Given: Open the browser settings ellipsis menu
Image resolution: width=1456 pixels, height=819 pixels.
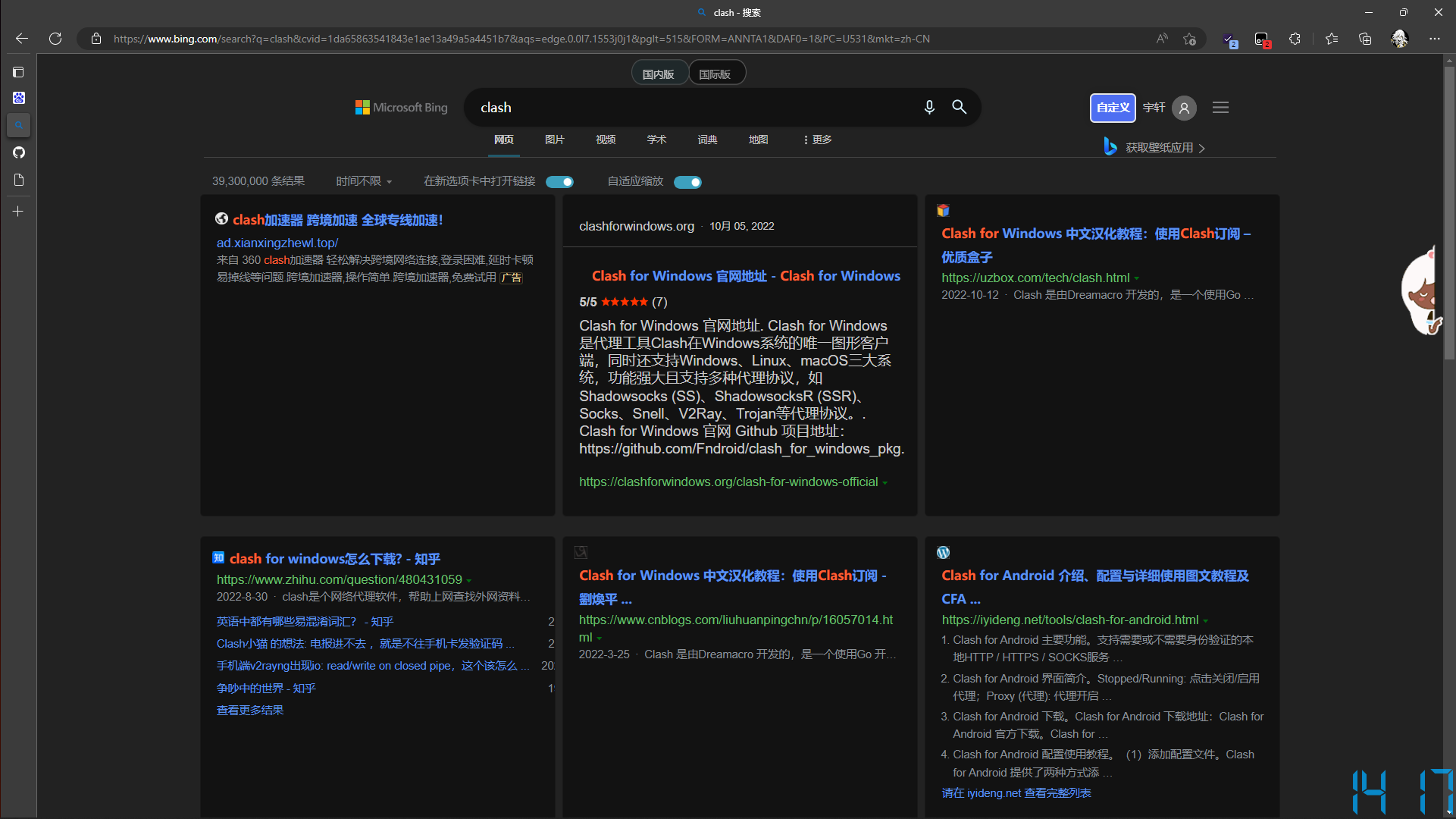Looking at the screenshot, I should [x=1435, y=39].
